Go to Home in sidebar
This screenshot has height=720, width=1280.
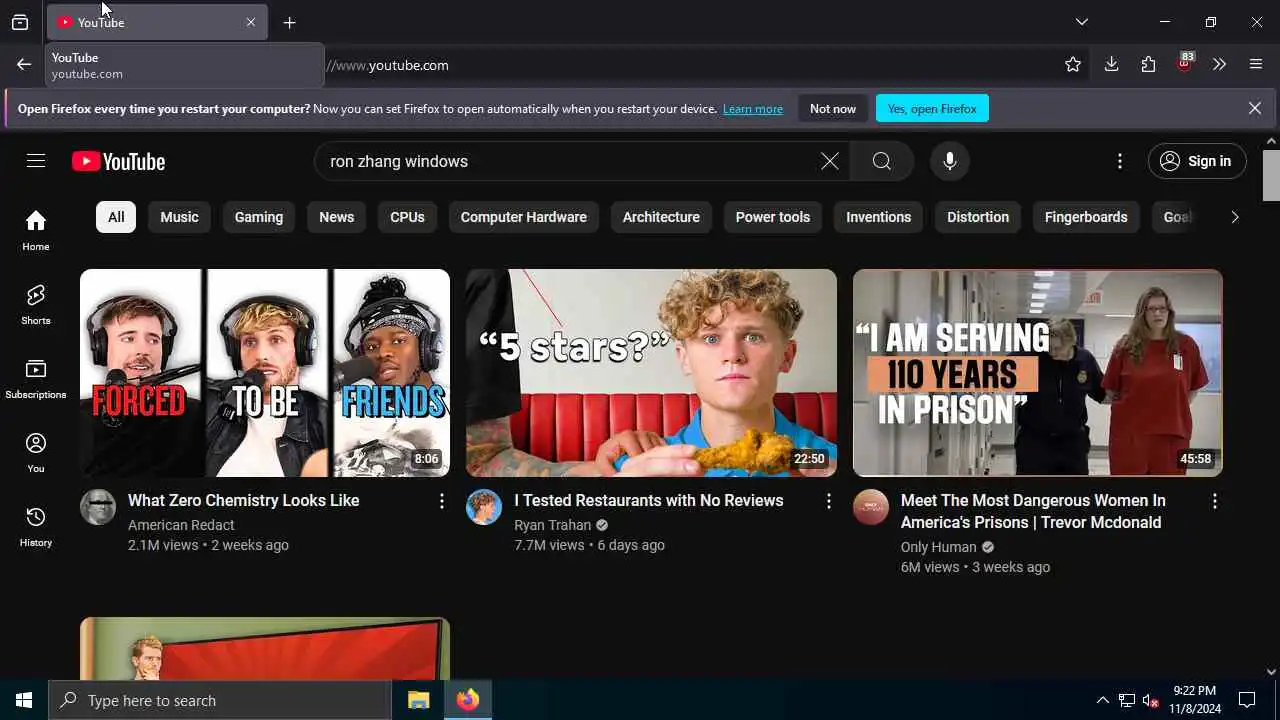pyautogui.click(x=36, y=230)
